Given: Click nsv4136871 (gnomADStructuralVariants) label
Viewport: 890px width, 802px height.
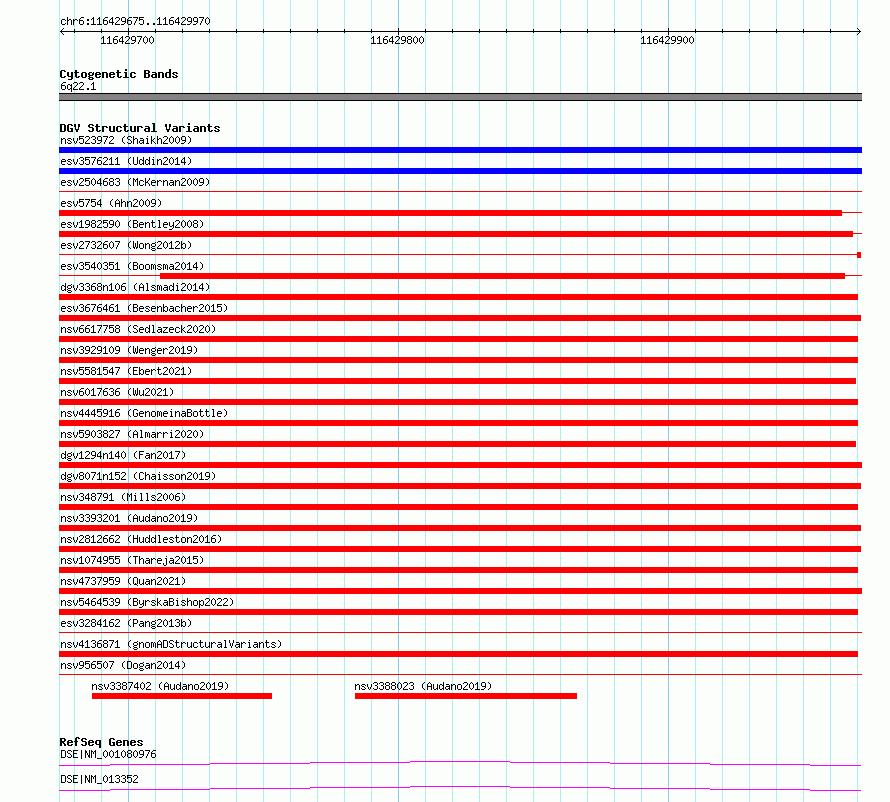Looking at the screenshot, I should [x=171, y=644].
